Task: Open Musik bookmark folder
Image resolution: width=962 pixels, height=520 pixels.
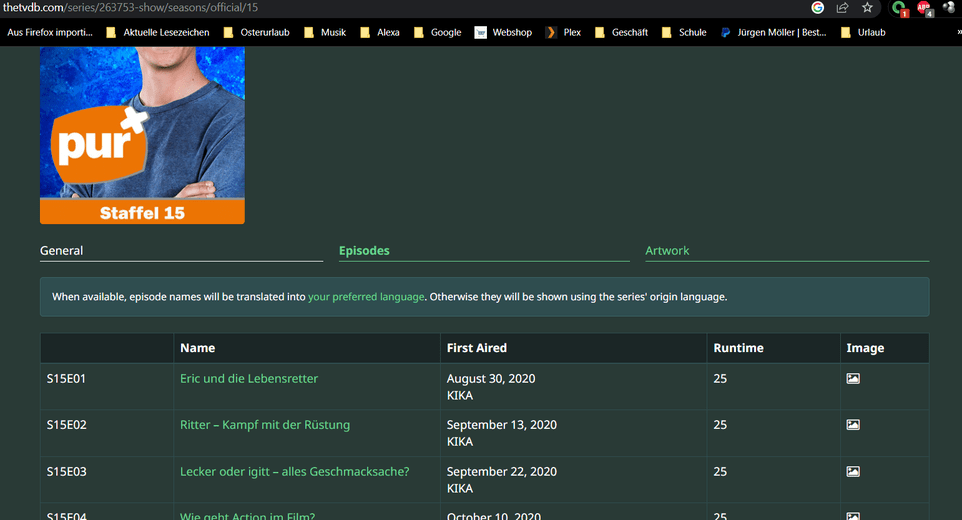Action: pyautogui.click(x=325, y=32)
